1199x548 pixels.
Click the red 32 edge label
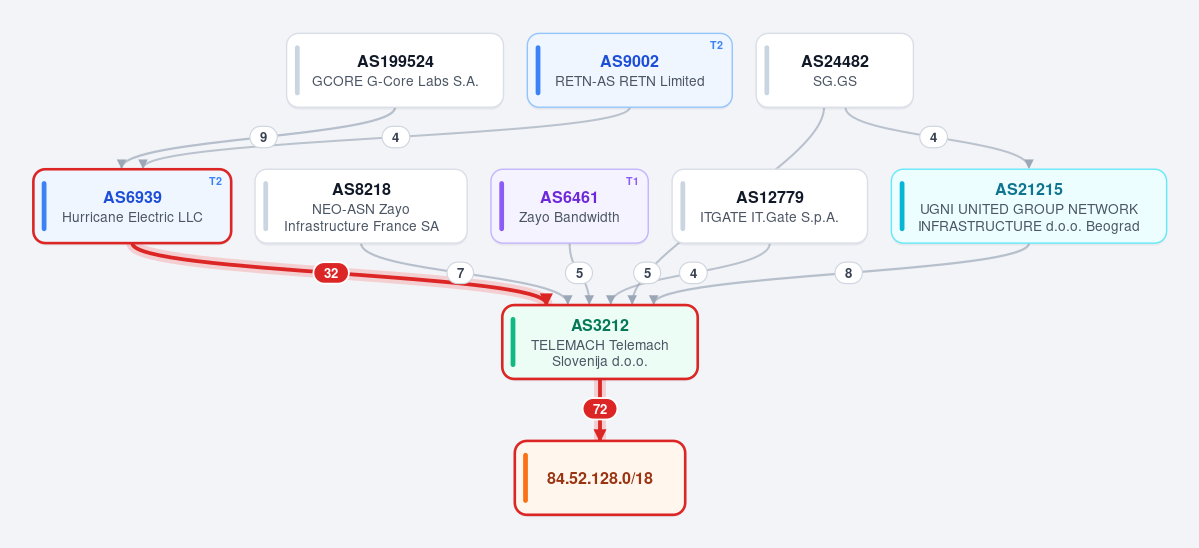[x=331, y=273]
